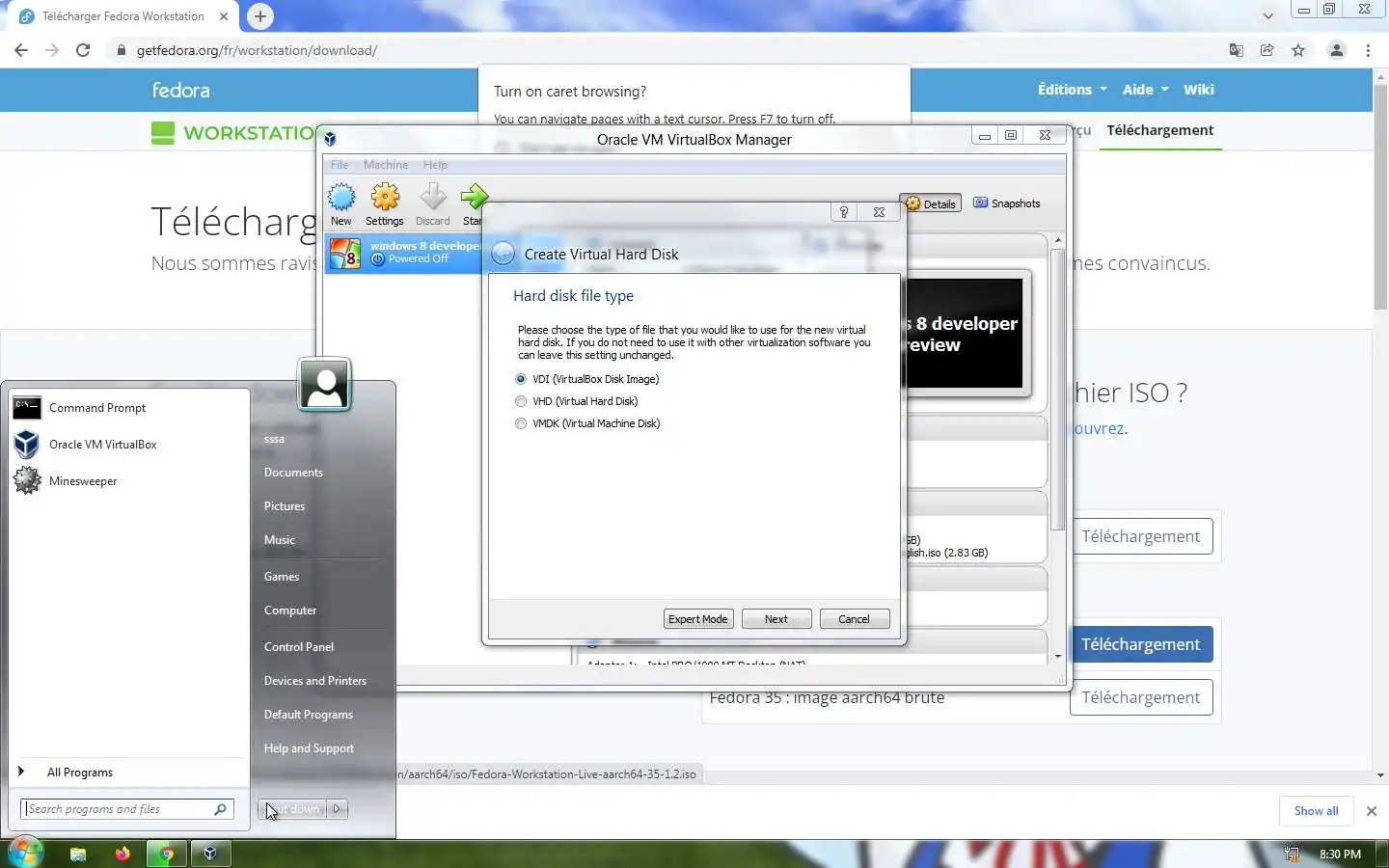The width and height of the screenshot is (1389, 868).
Task: Open Computer from Start menu
Action: tap(290, 610)
